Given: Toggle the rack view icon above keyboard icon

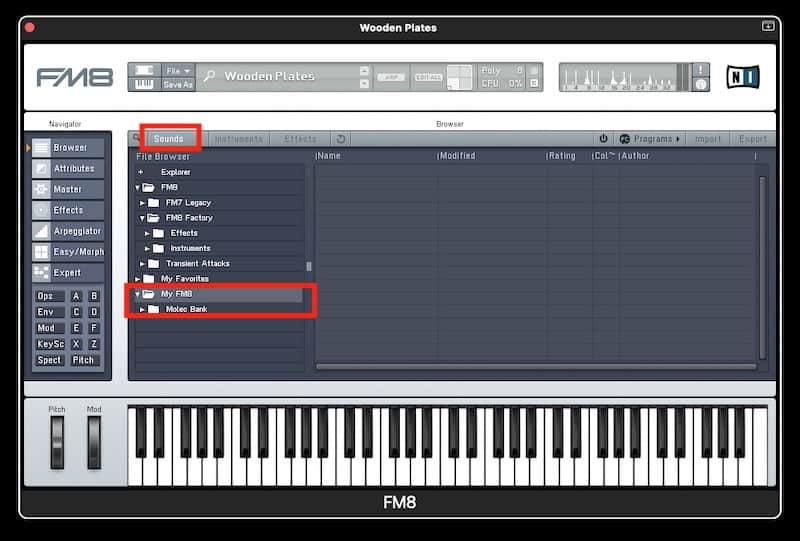Looking at the screenshot, I should coord(144,70).
